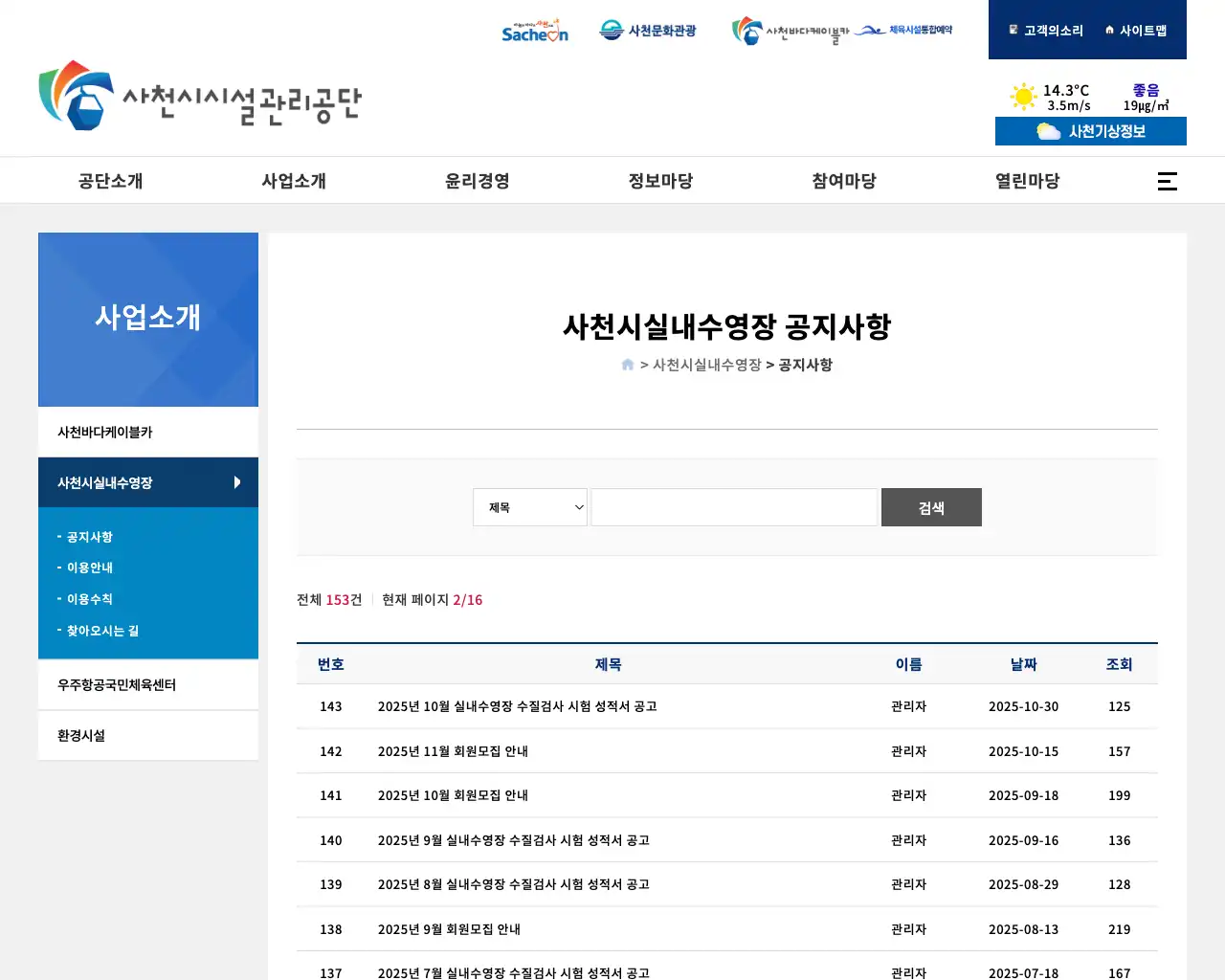This screenshot has height=980, width=1225.
Task: Select 이용수칙 sidebar submenu
Action: point(89,599)
